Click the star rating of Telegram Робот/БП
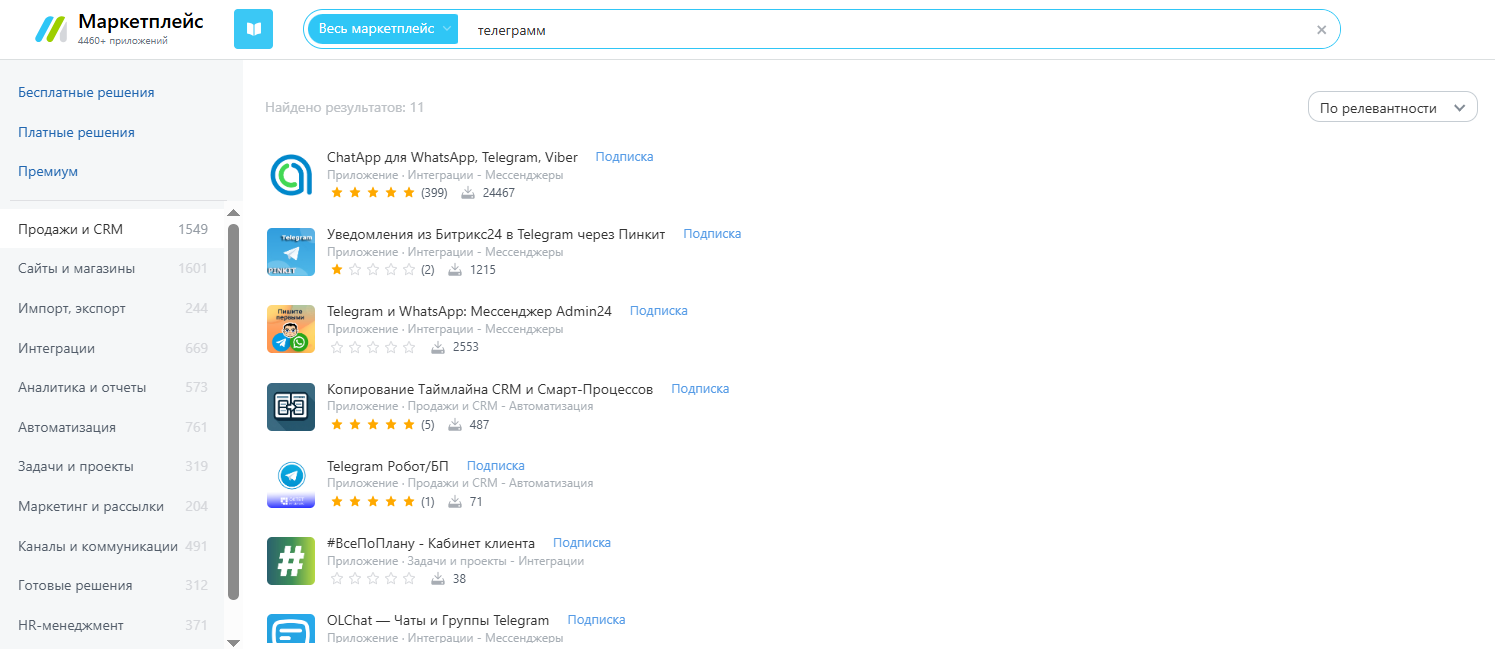 [372, 501]
